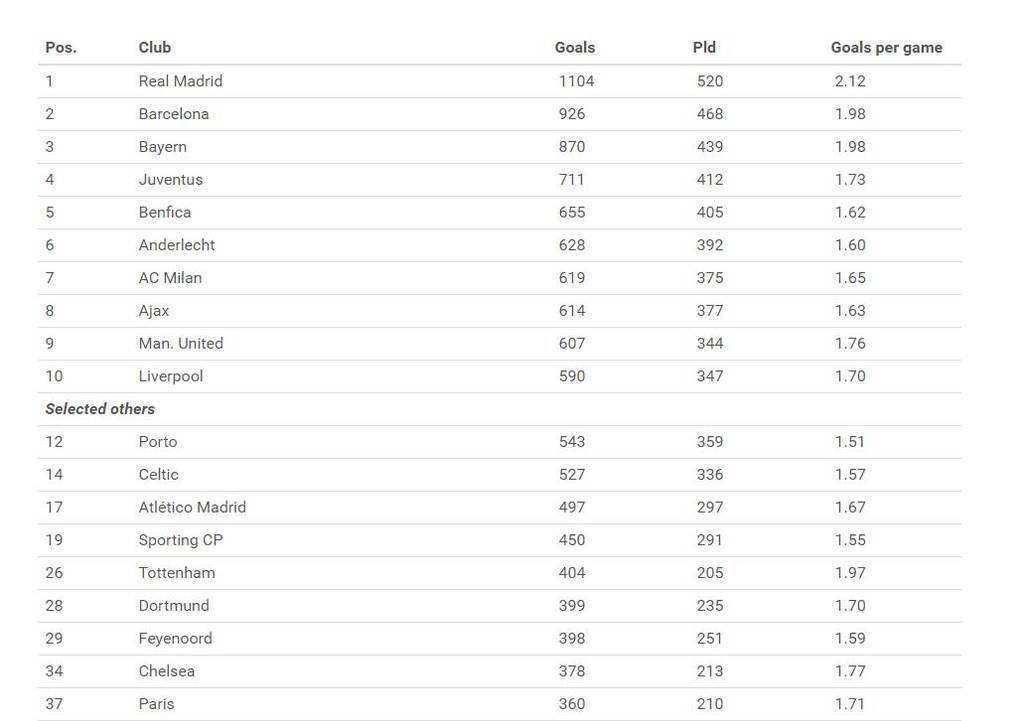Select the Chelsea club name

[x=167, y=671]
